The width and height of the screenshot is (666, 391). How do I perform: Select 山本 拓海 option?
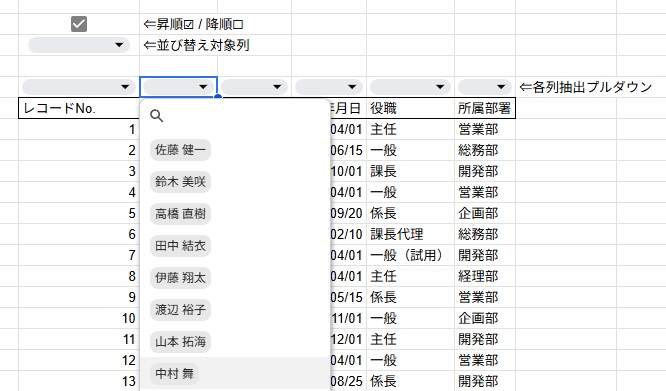181,342
